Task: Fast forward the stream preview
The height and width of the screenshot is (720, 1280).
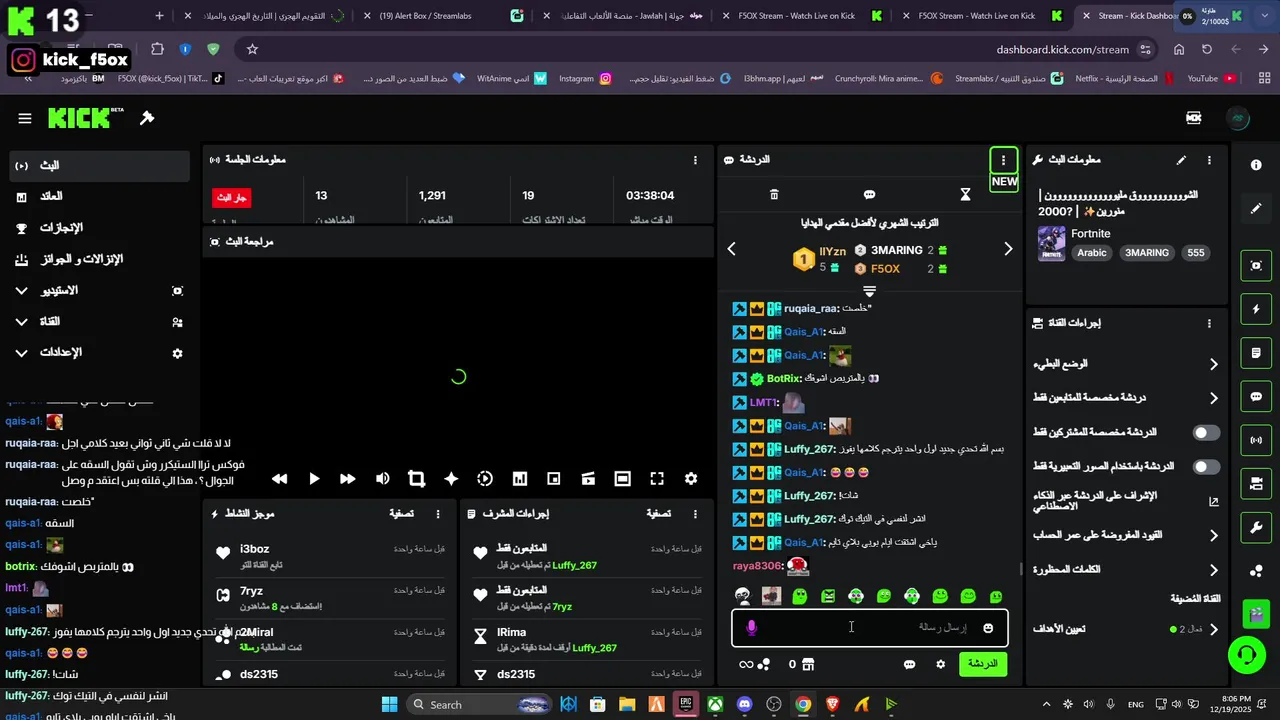Action: click(348, 479)
